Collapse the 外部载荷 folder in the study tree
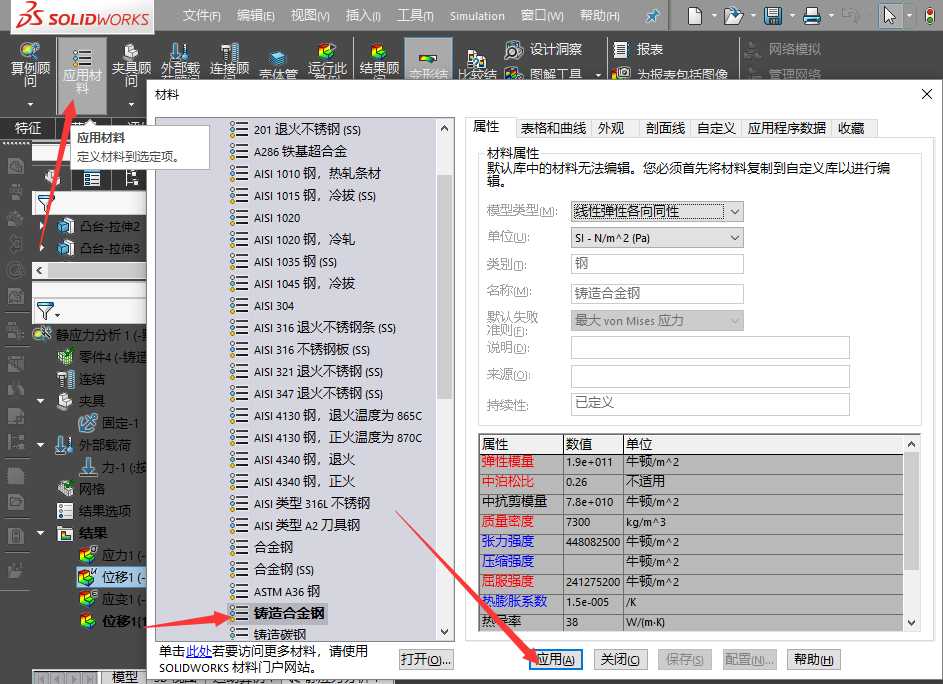943x684 pixels. 41,445
